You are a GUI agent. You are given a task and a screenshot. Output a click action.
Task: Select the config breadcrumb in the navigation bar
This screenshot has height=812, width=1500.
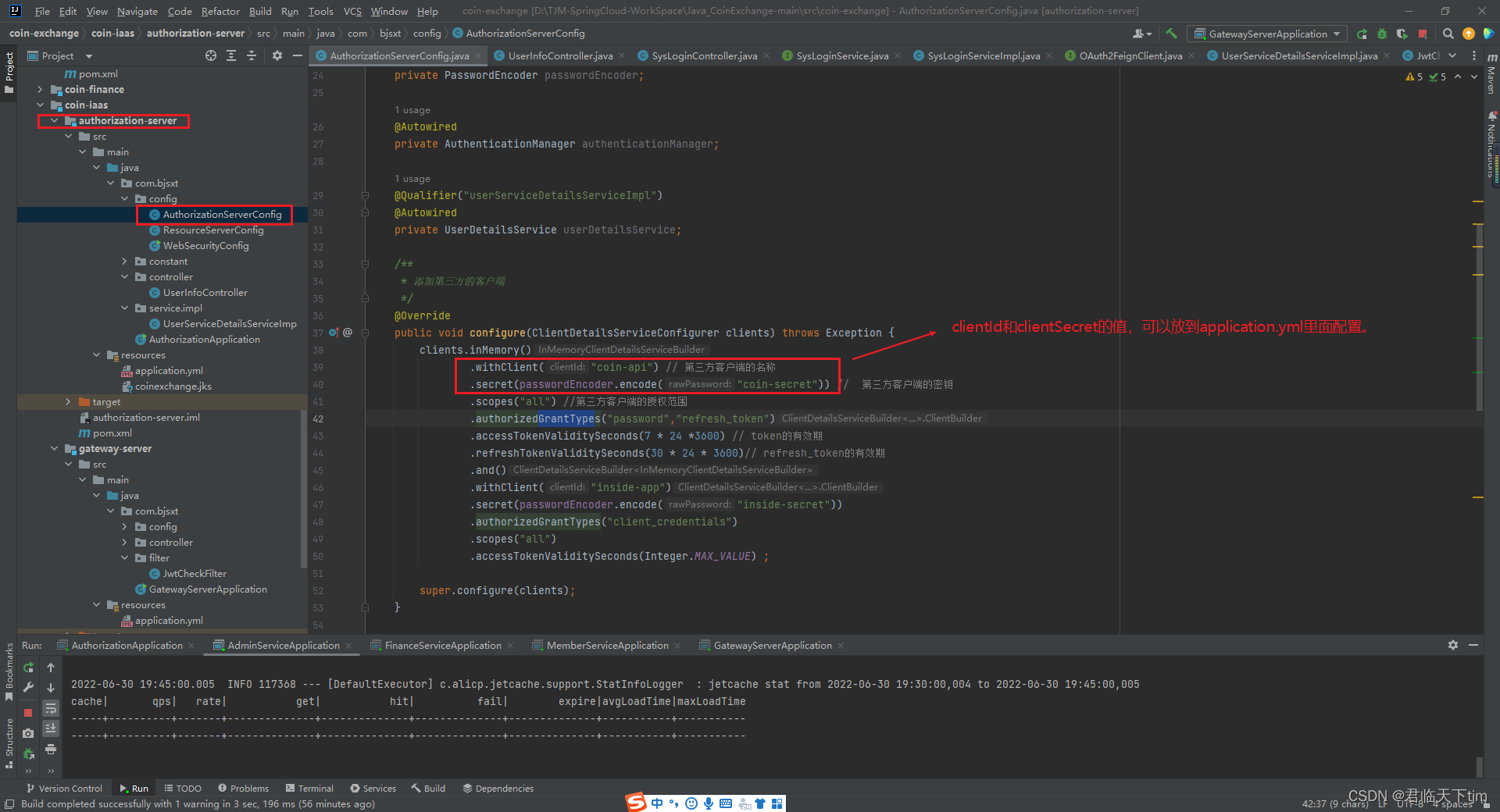[x=427, y=33]
